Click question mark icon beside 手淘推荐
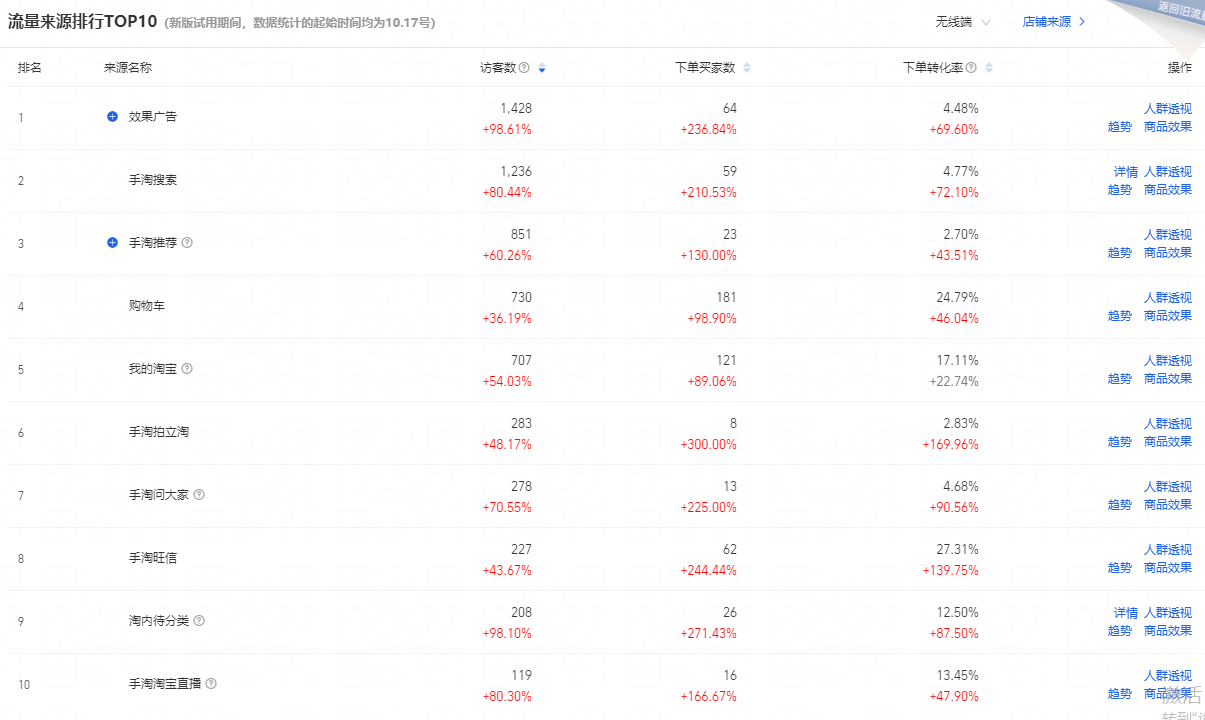Image resolution: width=1205 pixels, height=720 pixels. [187, 242]
